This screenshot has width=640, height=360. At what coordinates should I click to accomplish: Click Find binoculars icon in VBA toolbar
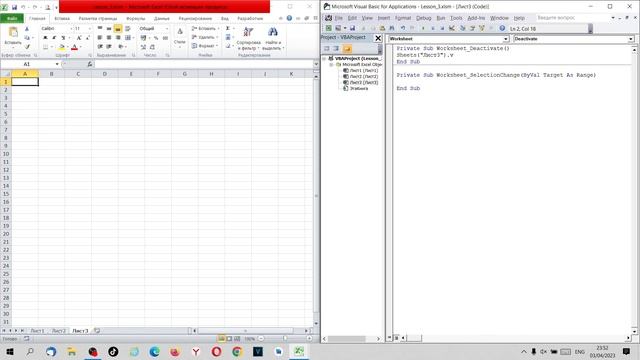[392, 28]
